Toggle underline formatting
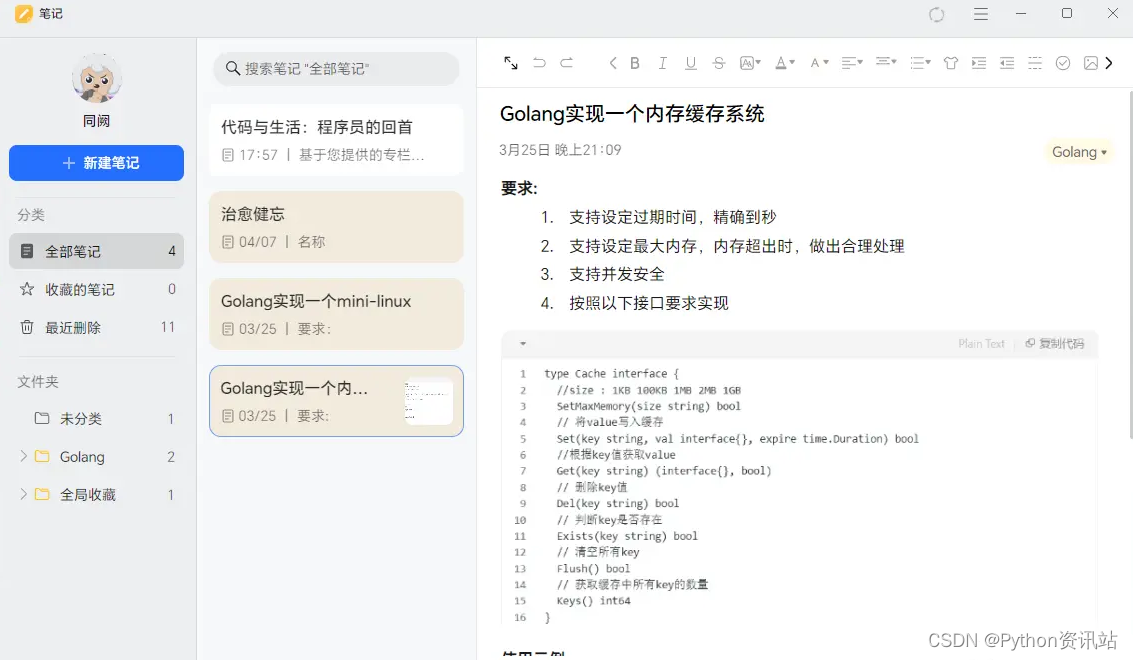The height and width of the screenshot is (660, 1133). (691, 63)
